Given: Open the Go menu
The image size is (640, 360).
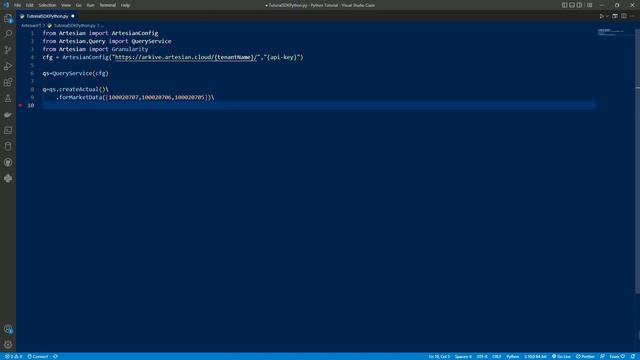Looking at the screenshot, I should tap(78, 5).
